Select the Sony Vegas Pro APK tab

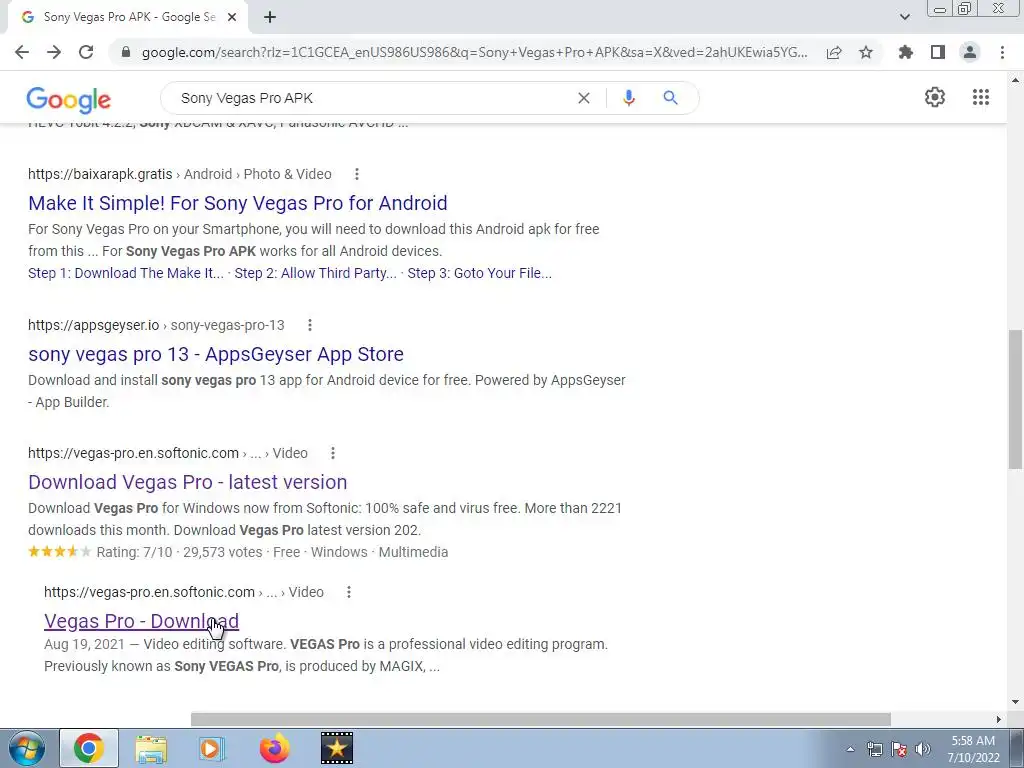[127, 17]
